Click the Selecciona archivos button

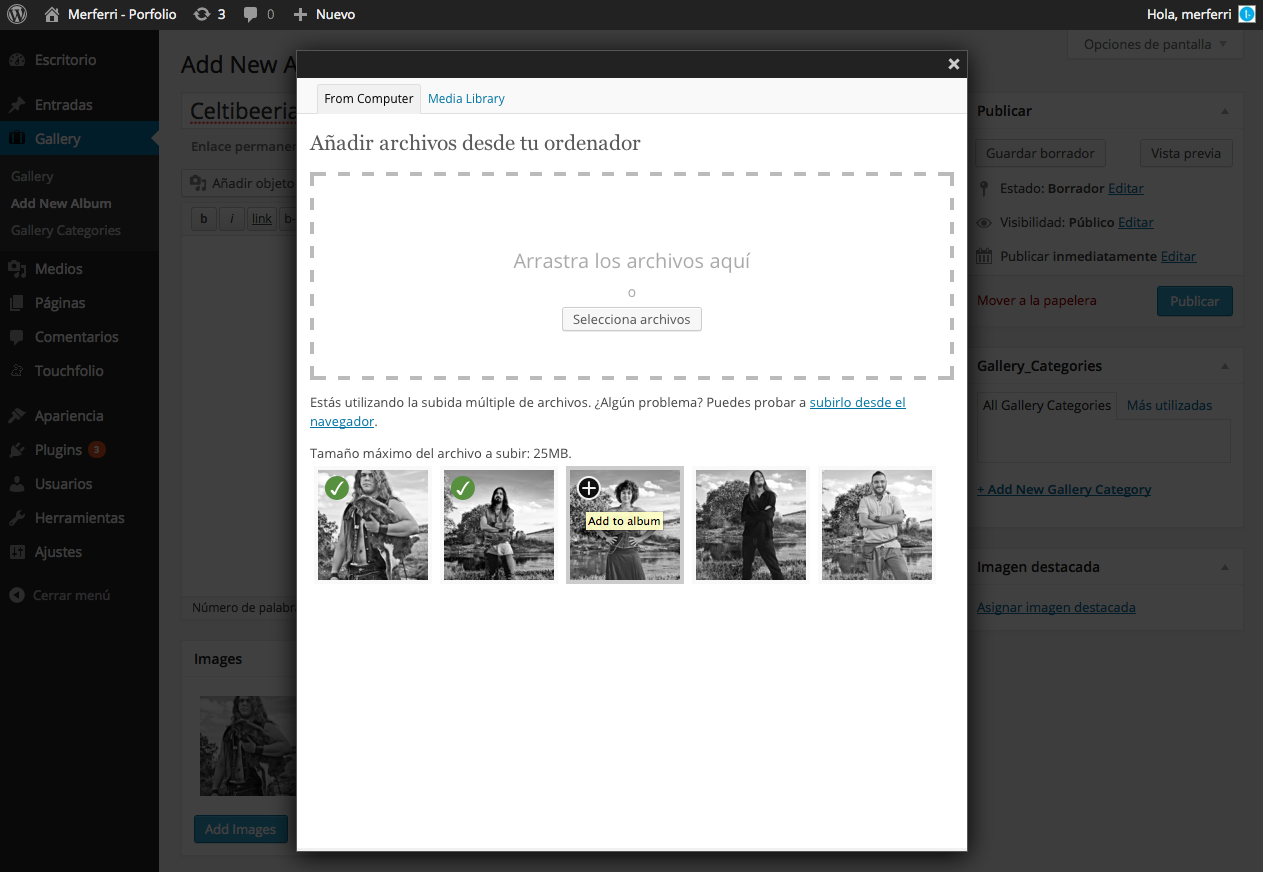point(632,319)
